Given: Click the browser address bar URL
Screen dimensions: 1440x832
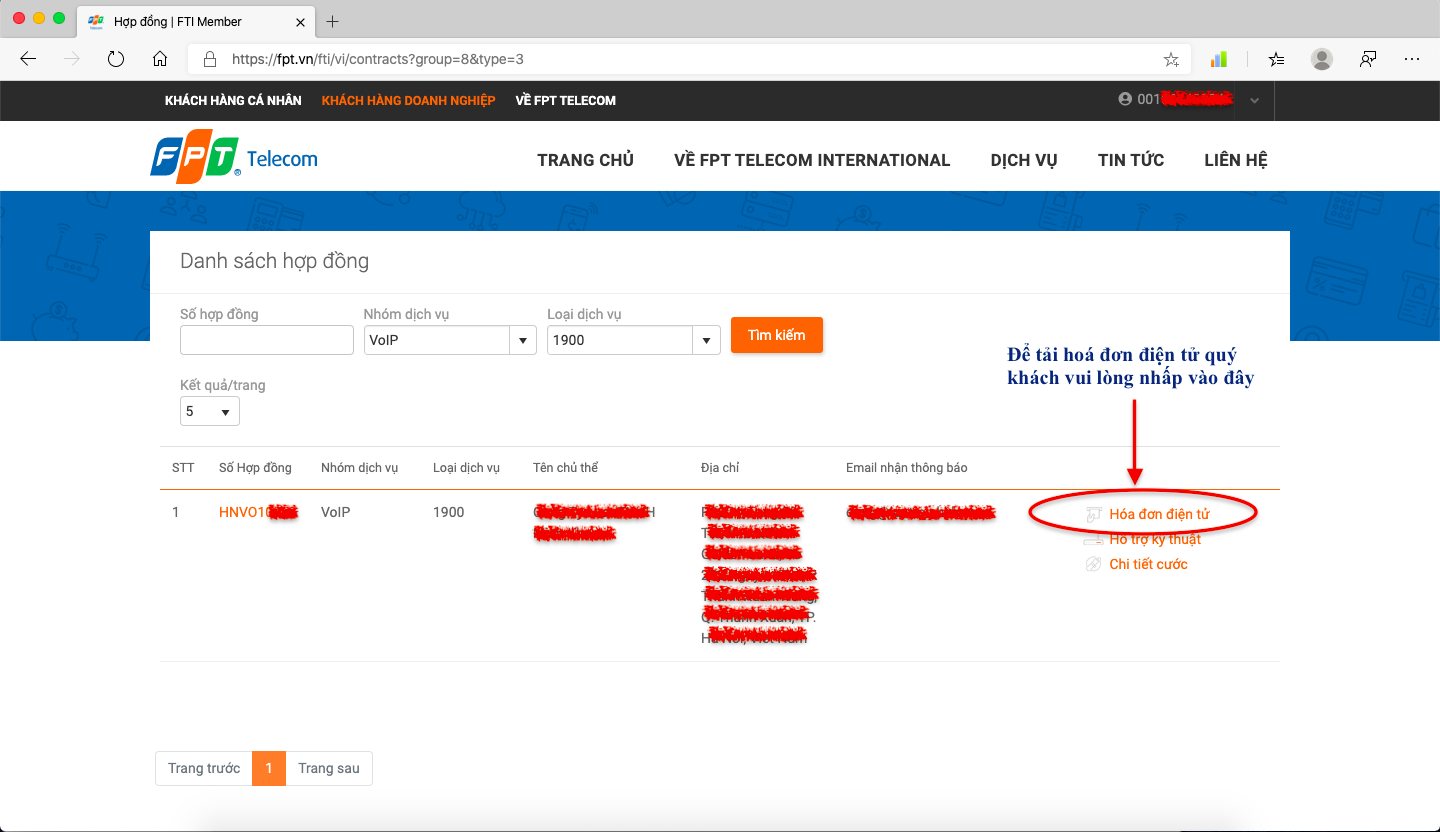Looking at the screenshot, I should point(378,59).
